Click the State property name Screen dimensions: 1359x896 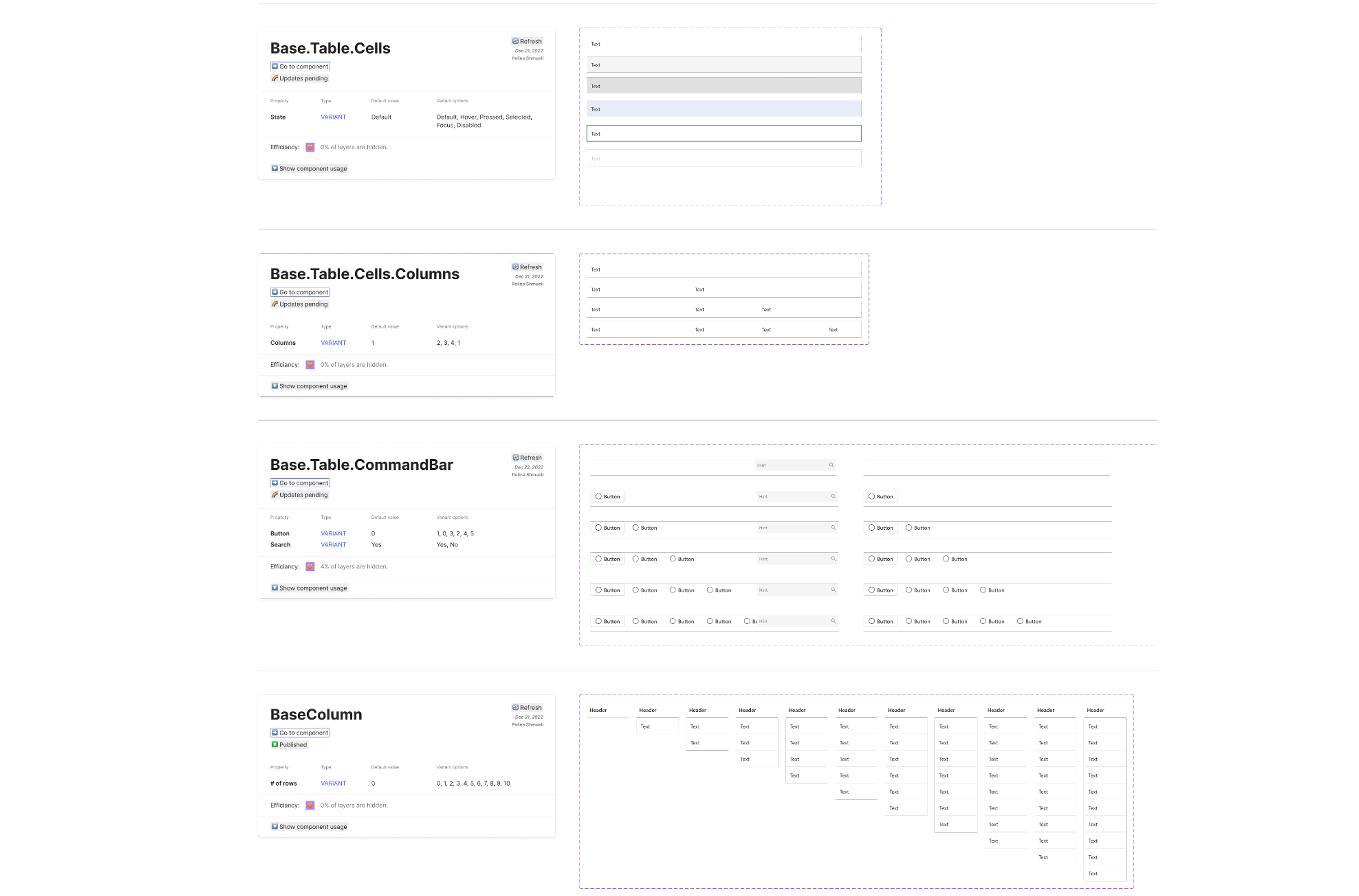click(x=278, y=117)
